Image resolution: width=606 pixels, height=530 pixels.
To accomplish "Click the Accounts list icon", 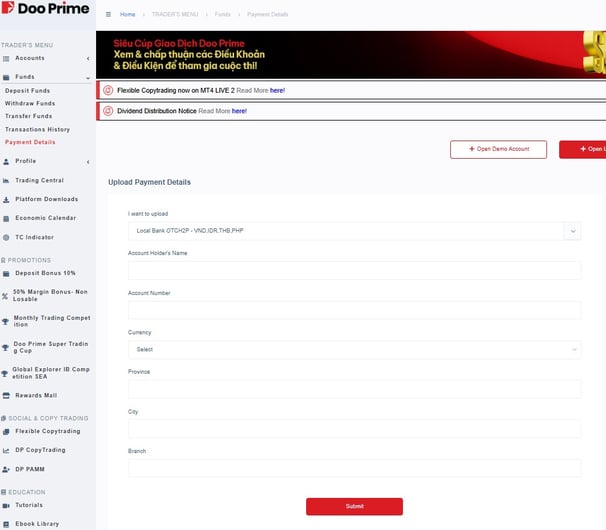I will [6, 59].
